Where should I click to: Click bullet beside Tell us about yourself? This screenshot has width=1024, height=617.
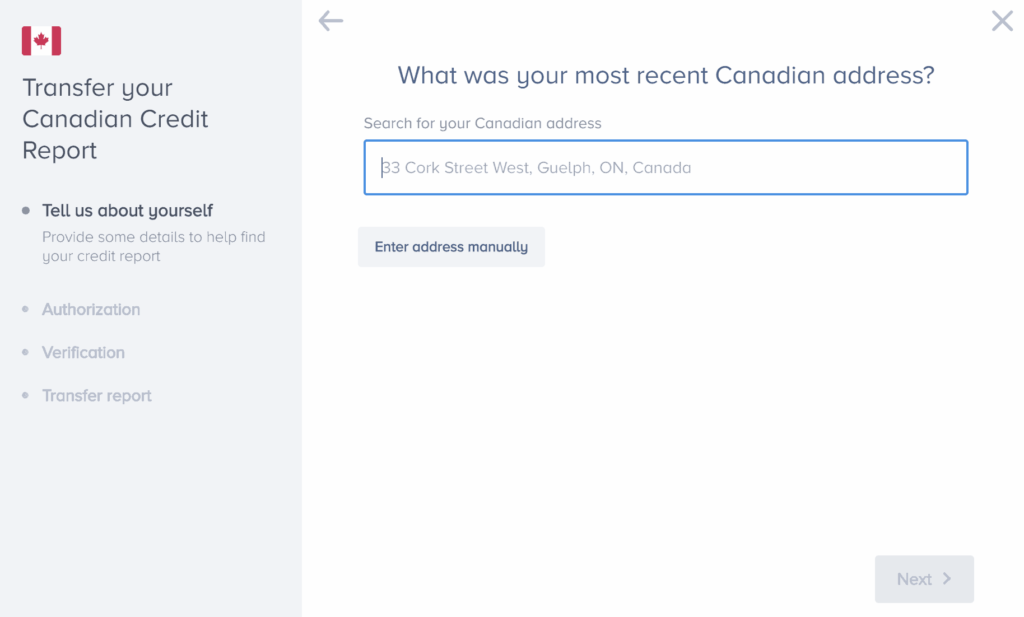pyautogui.click(x=26, y=211)
